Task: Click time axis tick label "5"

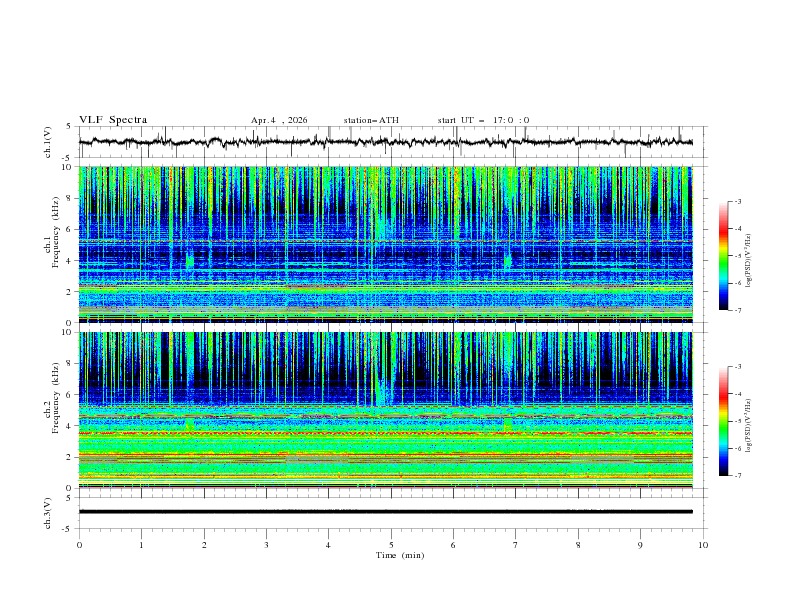Action: click(x=391, y=545)
